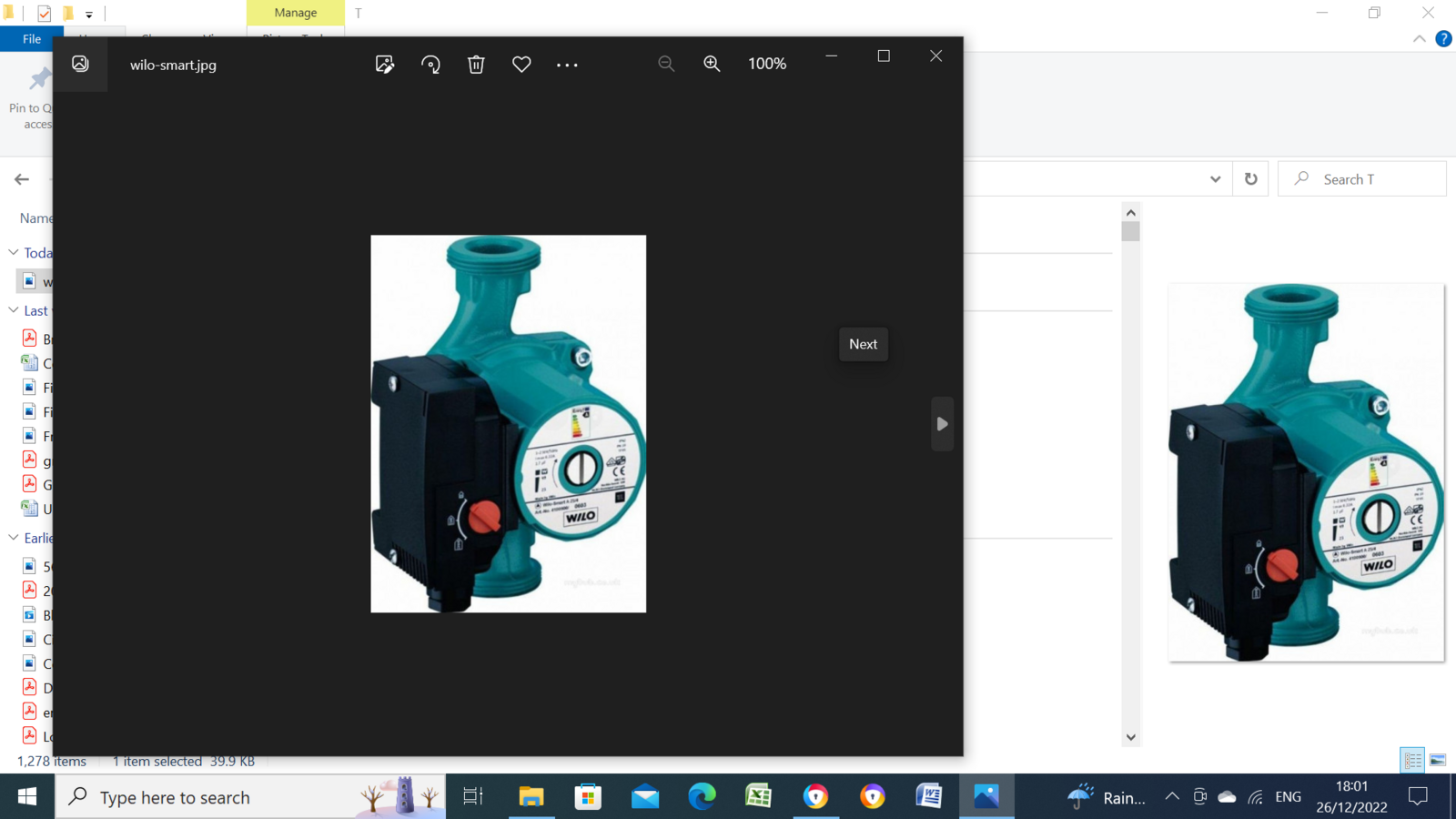
Task: Expand hidden icons in the system tray
Action: [x=1172, y=797]
